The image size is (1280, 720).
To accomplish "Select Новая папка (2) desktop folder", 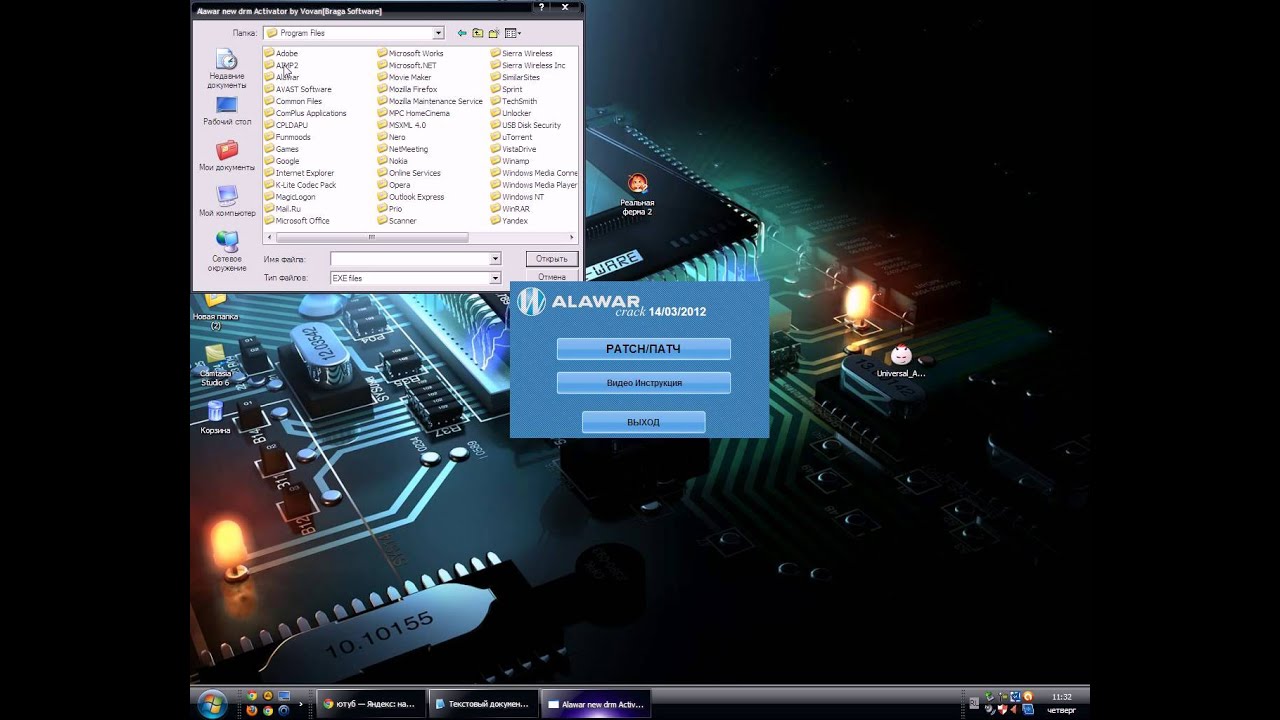I will (x=215, y=310).
